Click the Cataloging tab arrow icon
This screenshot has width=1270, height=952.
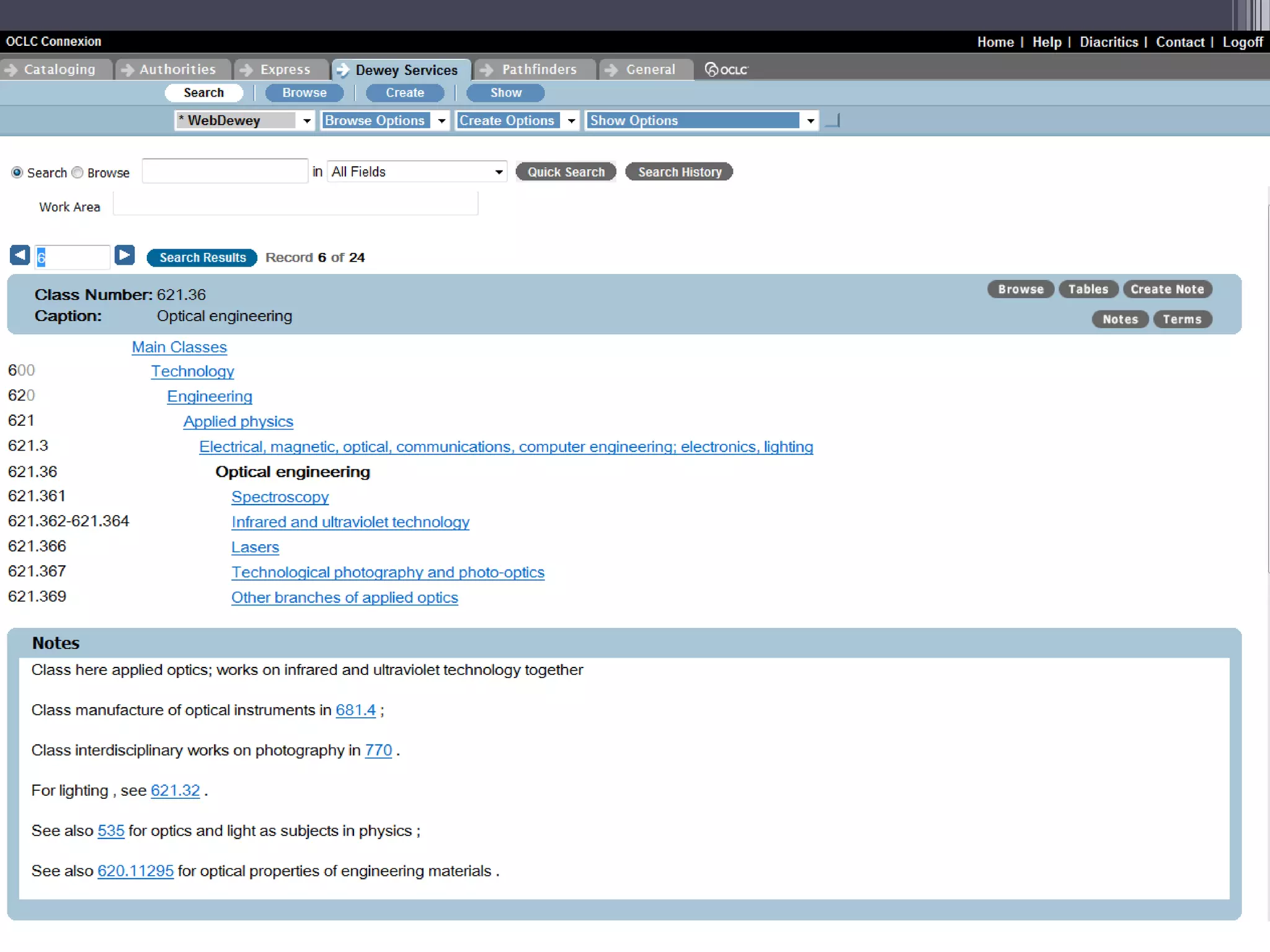(x=11, y=70)
